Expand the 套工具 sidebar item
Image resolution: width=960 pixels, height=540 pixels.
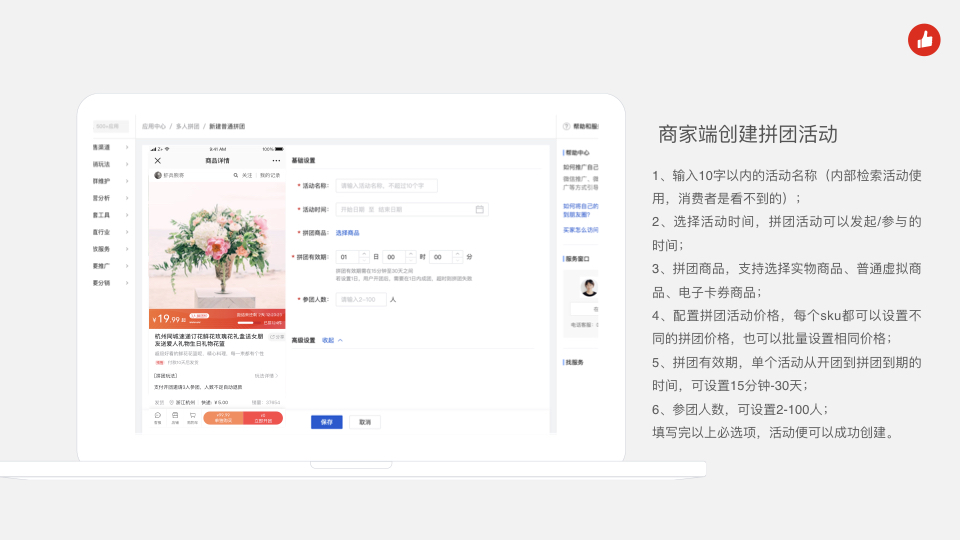click(x=110, y=215)
